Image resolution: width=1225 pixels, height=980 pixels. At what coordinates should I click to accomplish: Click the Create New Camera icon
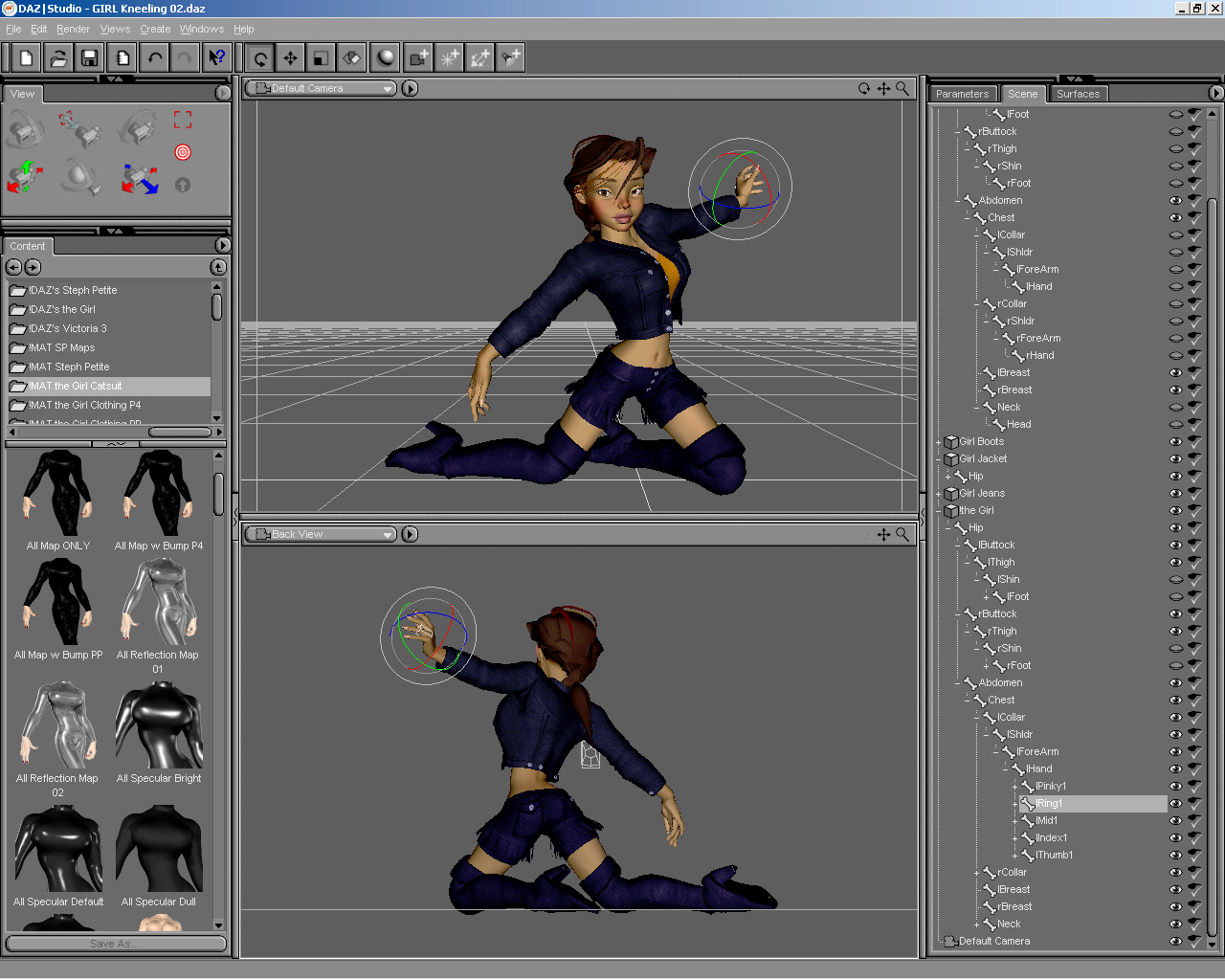(418, 58)
